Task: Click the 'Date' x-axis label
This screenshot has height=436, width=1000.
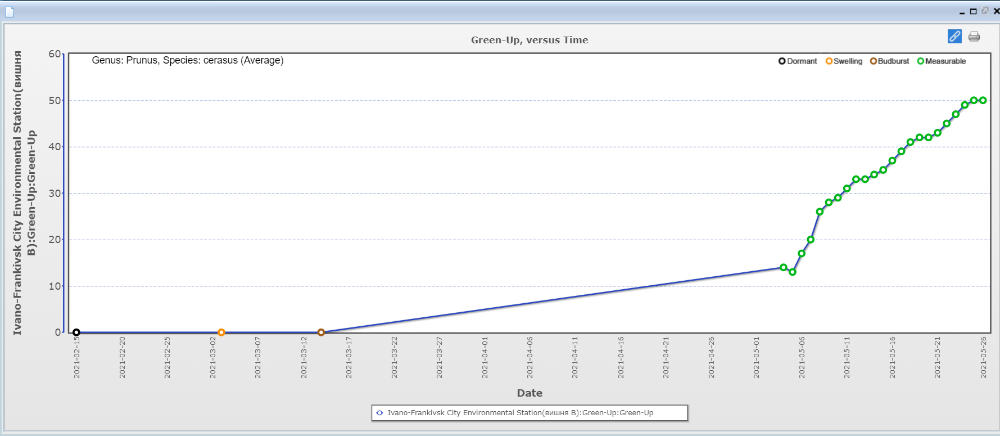Action: coord(529,393)
